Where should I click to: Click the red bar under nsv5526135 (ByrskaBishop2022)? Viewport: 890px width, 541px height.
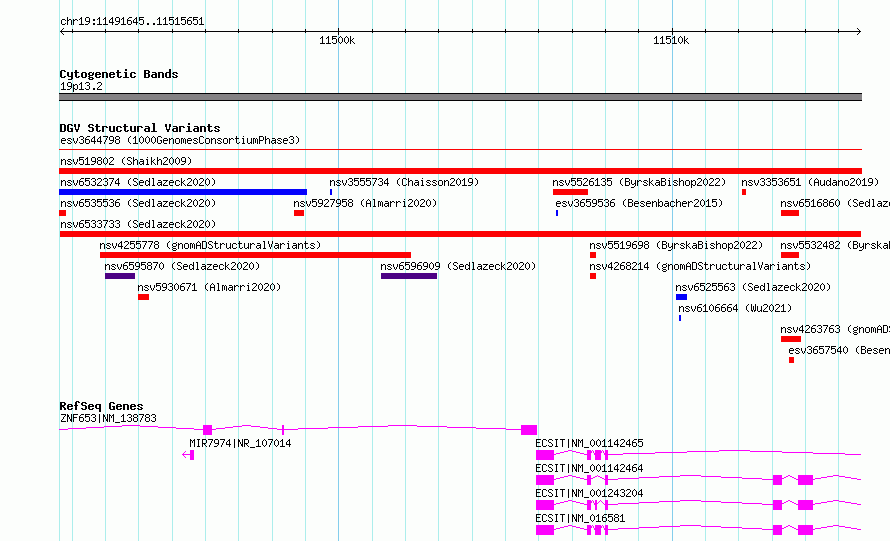[x=570, y=192]
